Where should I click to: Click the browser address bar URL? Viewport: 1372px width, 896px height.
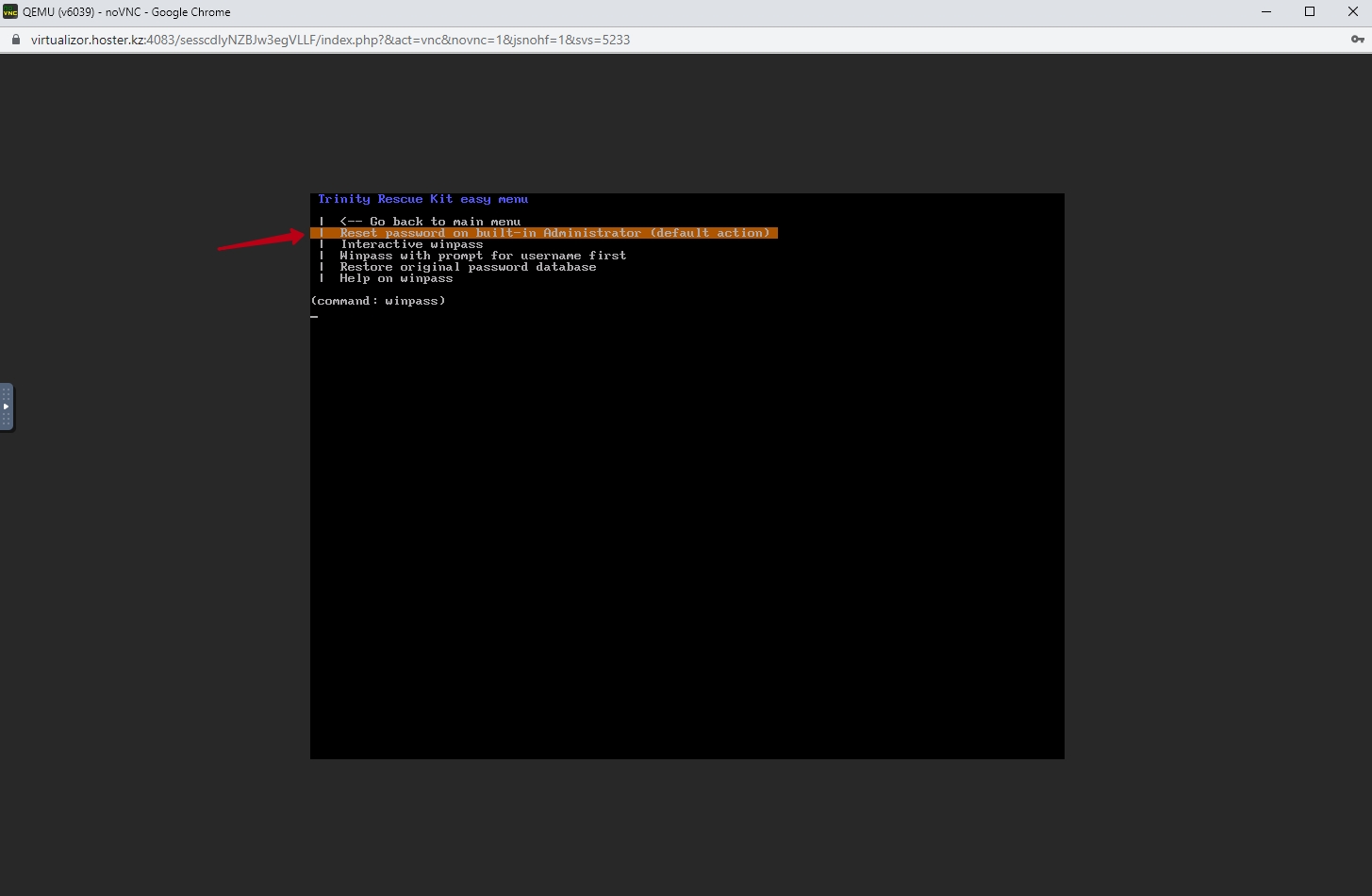pos(330,40)
